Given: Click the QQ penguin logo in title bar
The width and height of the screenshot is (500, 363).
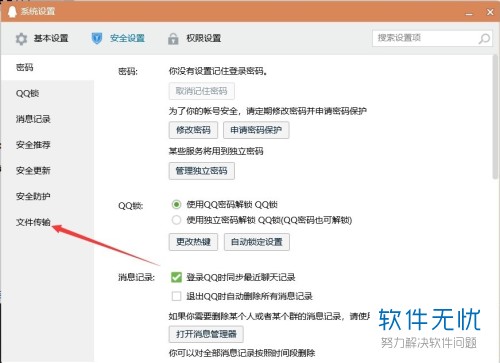Looking at the screenshot, I should [x=12, y=11].
